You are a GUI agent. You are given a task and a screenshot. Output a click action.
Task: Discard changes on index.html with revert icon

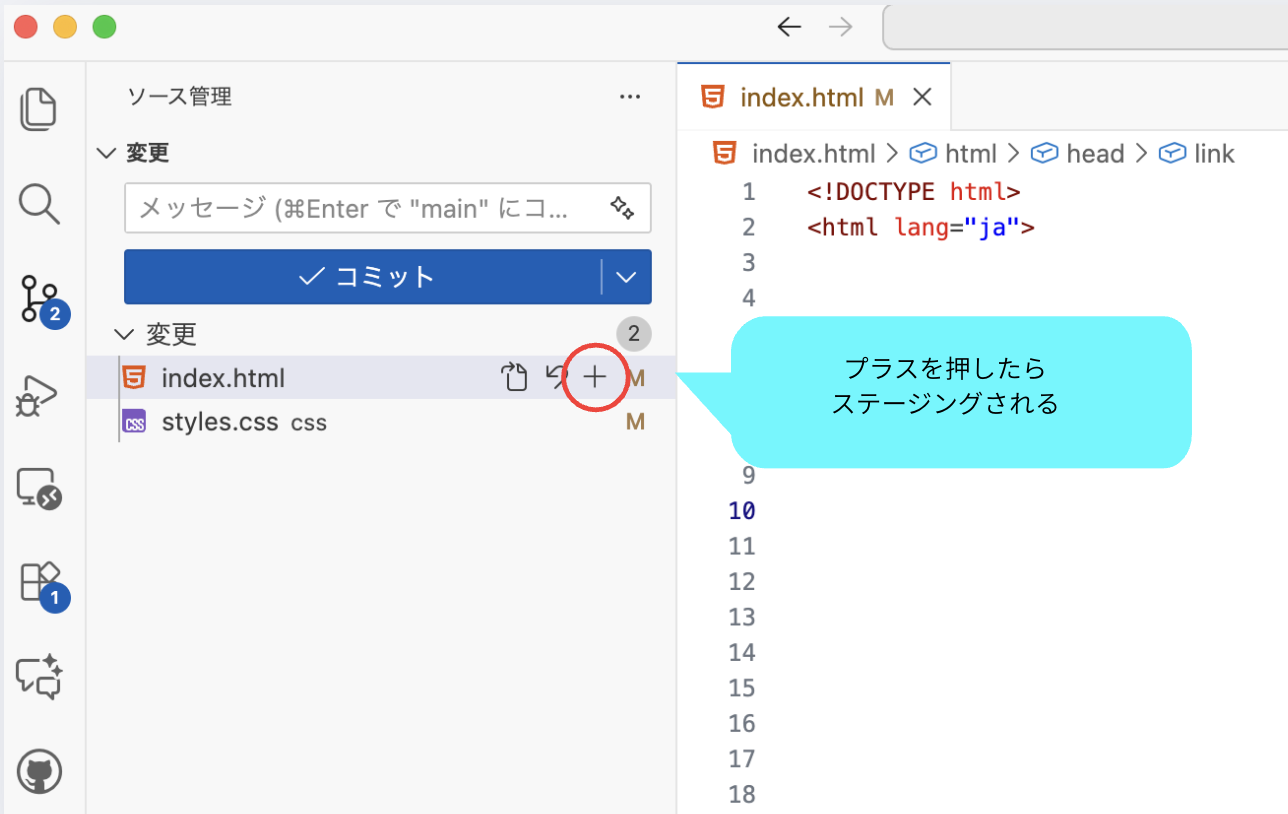point(556,377)
